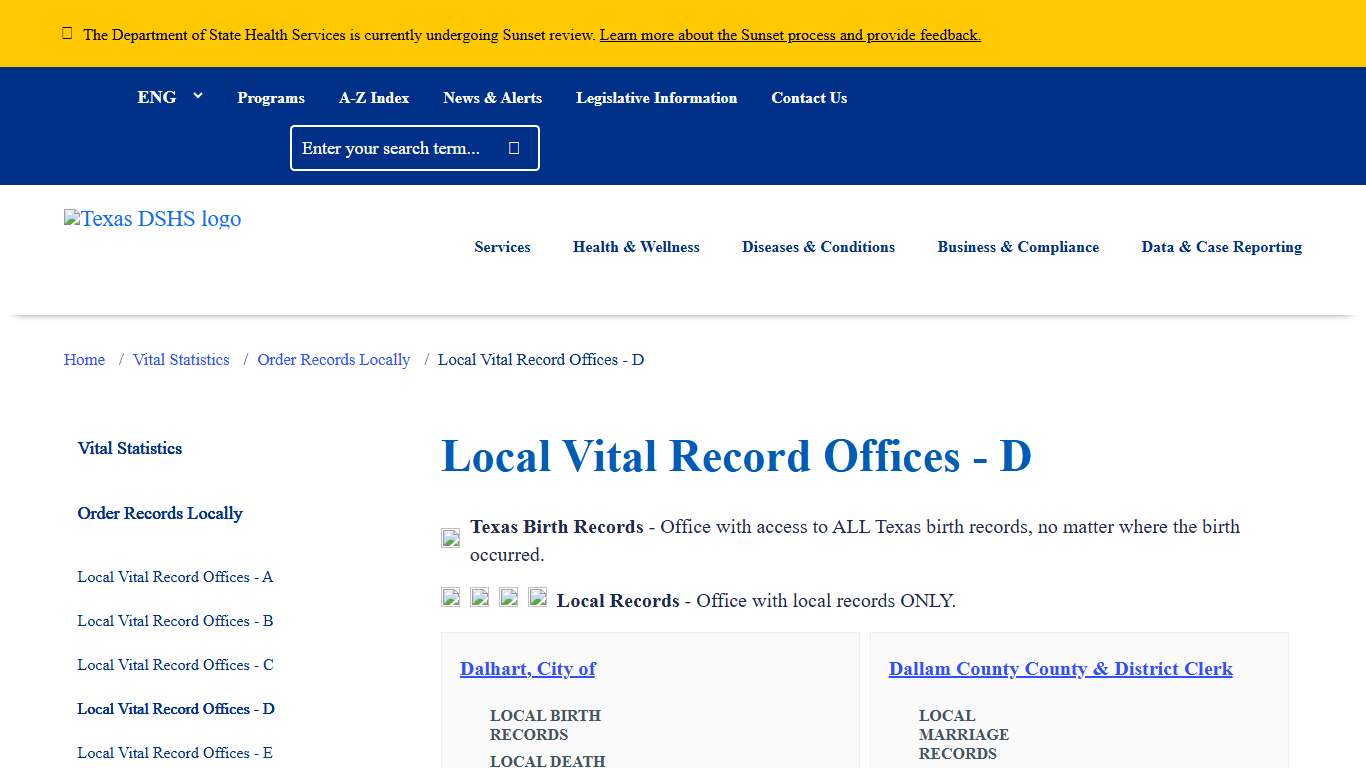The width and height of the screenshot is (1366, 768).
Task: Click the Texas DSHS logo
Action: 152,218
